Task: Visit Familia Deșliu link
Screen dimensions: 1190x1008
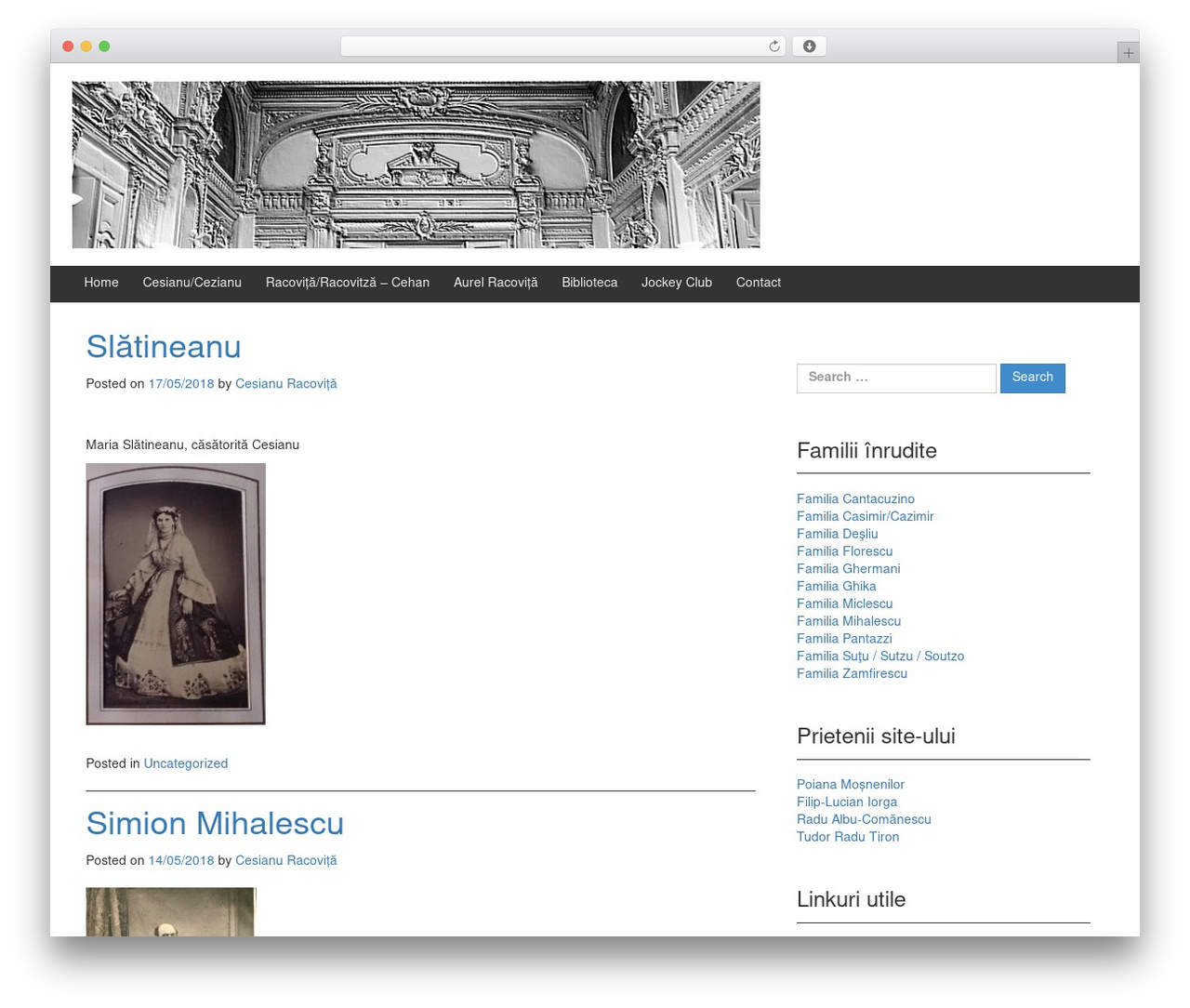Action: pyautogui.click(x=837, y=535)
